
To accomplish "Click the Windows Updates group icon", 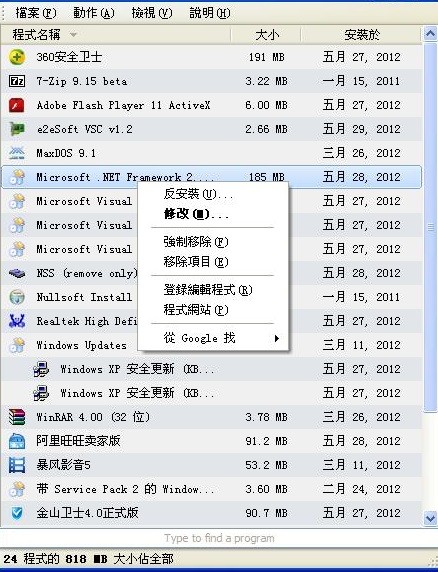I will pyautogui.click(x=17, y=345).
